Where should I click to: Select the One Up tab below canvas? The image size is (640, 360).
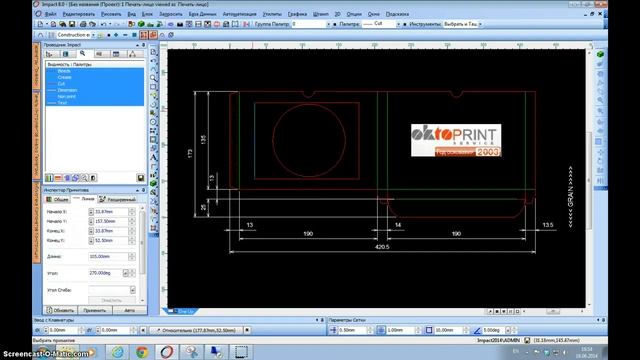[x=182, y=311]
